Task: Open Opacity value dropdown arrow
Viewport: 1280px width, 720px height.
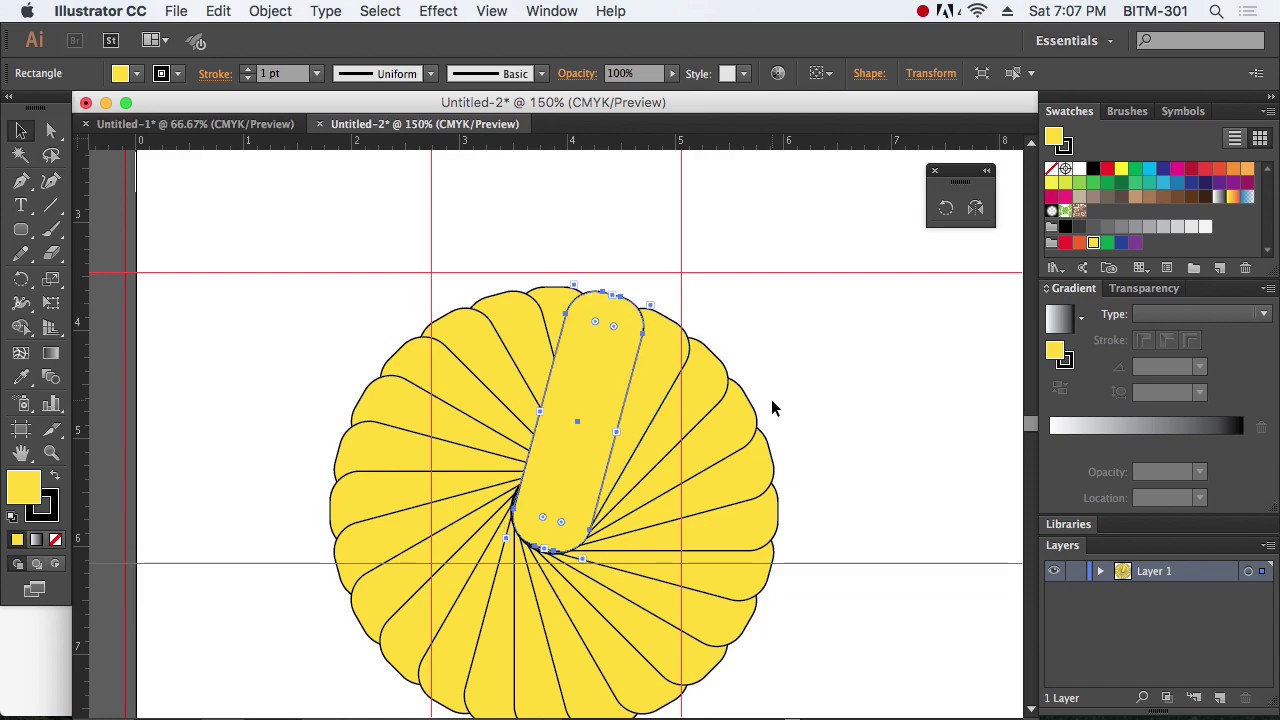Action: tap(672, 73)
